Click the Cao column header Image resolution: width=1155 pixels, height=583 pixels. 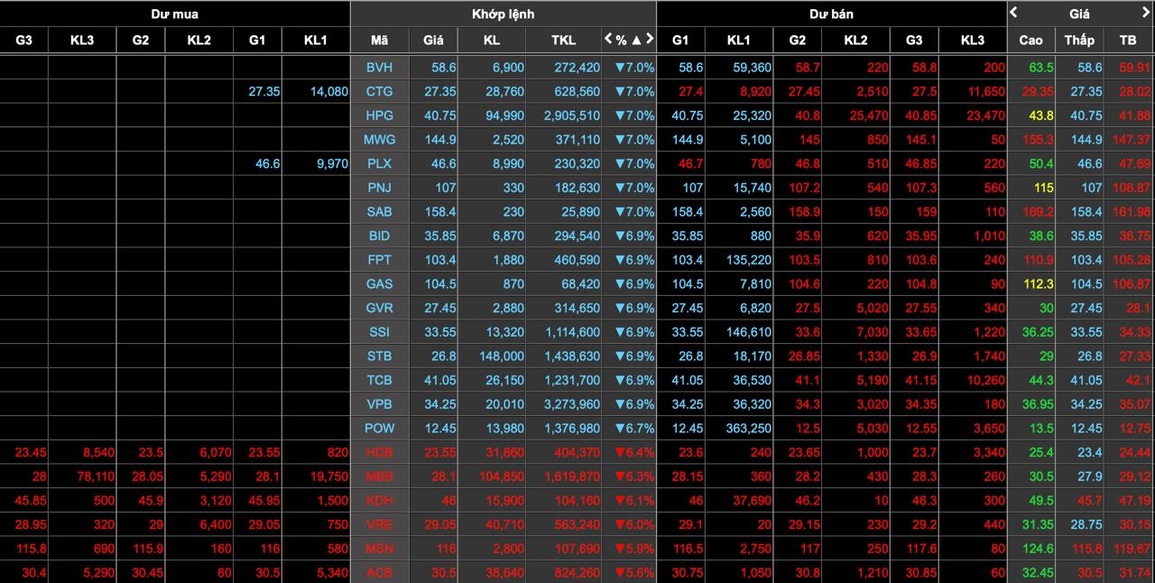pyautogui.click(x=1031, y=40)
